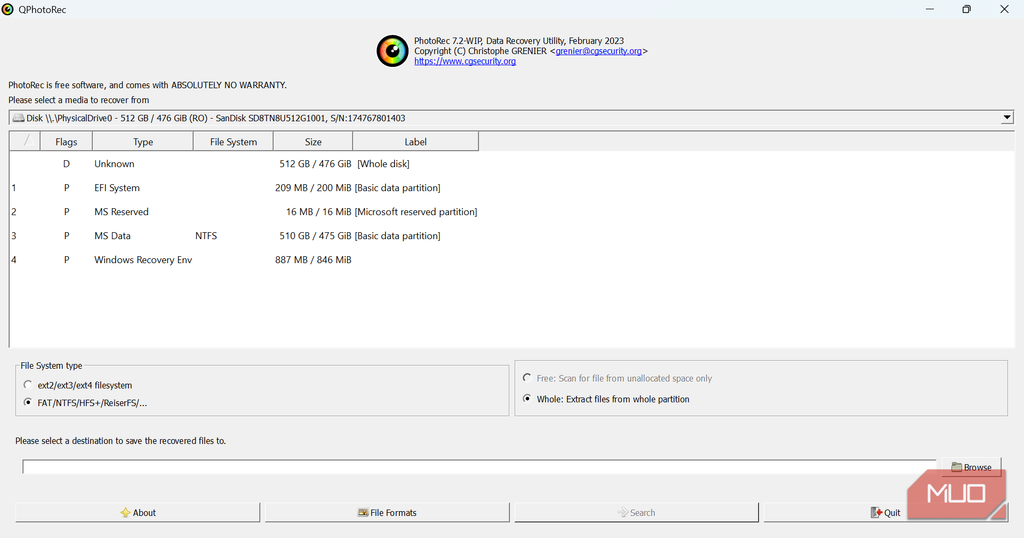Click the 510 GB / 475 GiB size cell

point(315,236)
